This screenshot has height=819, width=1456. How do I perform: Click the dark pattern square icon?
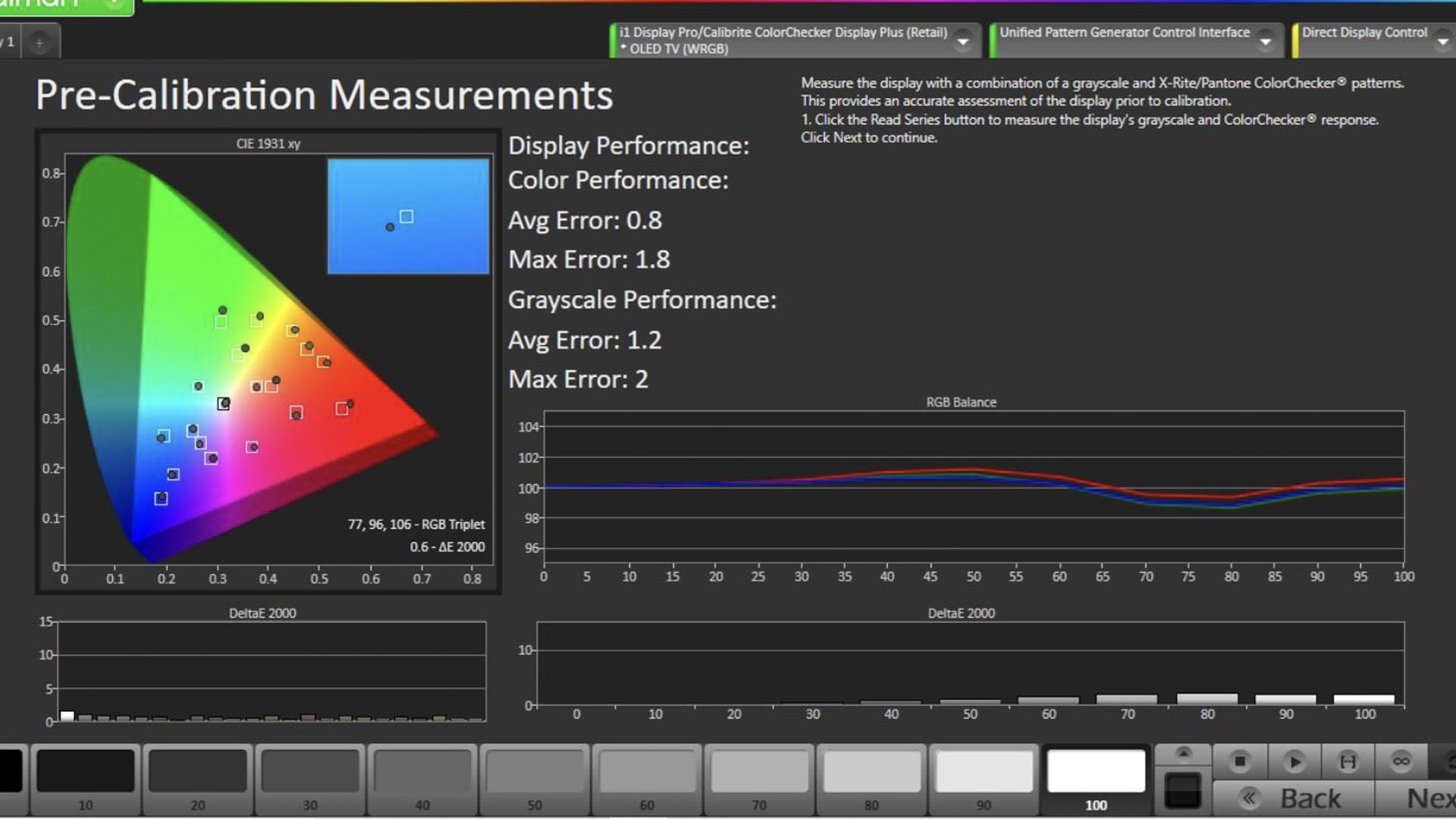click(1183, 790)
